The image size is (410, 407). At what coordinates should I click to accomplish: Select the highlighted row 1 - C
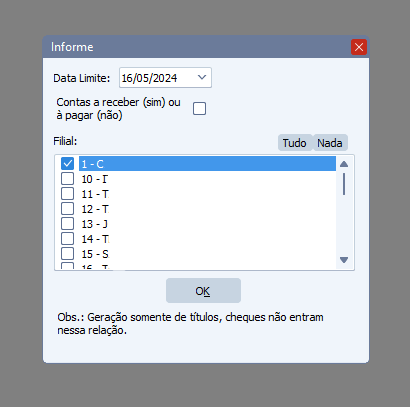tap(207, 164)
